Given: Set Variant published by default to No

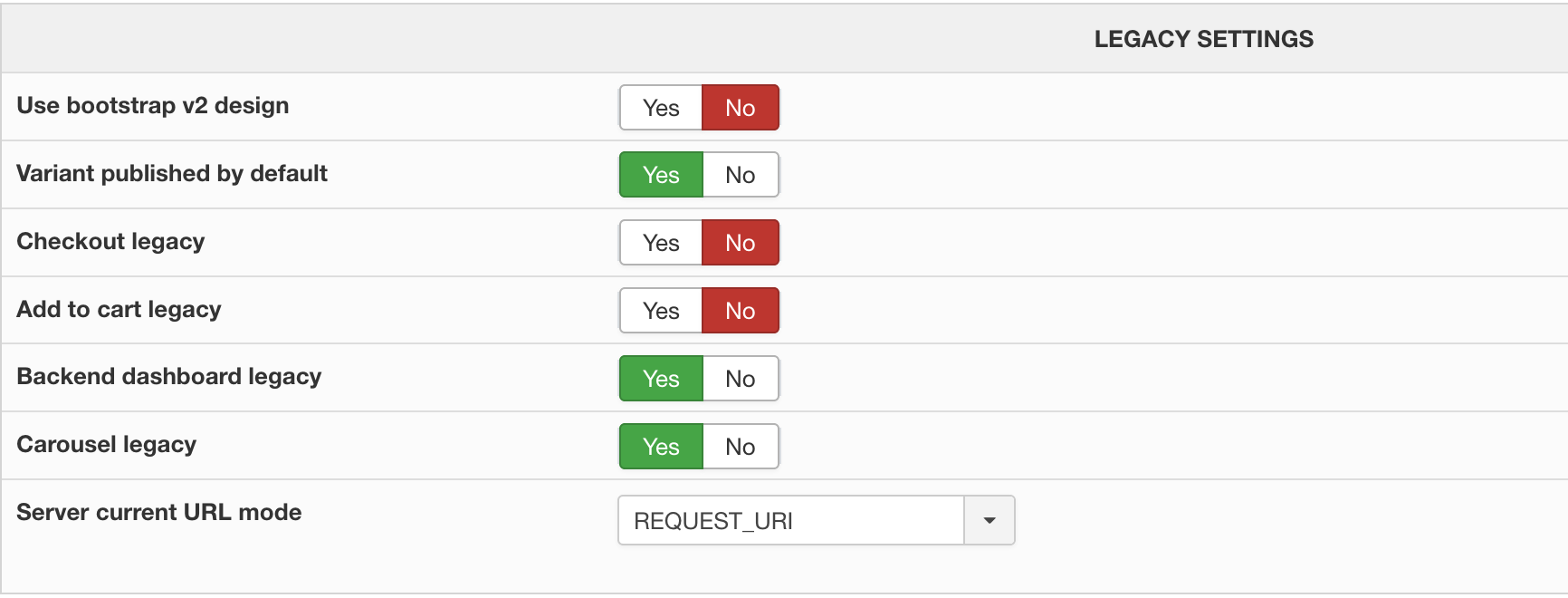Looking at the screenshot, I should 740,175.
